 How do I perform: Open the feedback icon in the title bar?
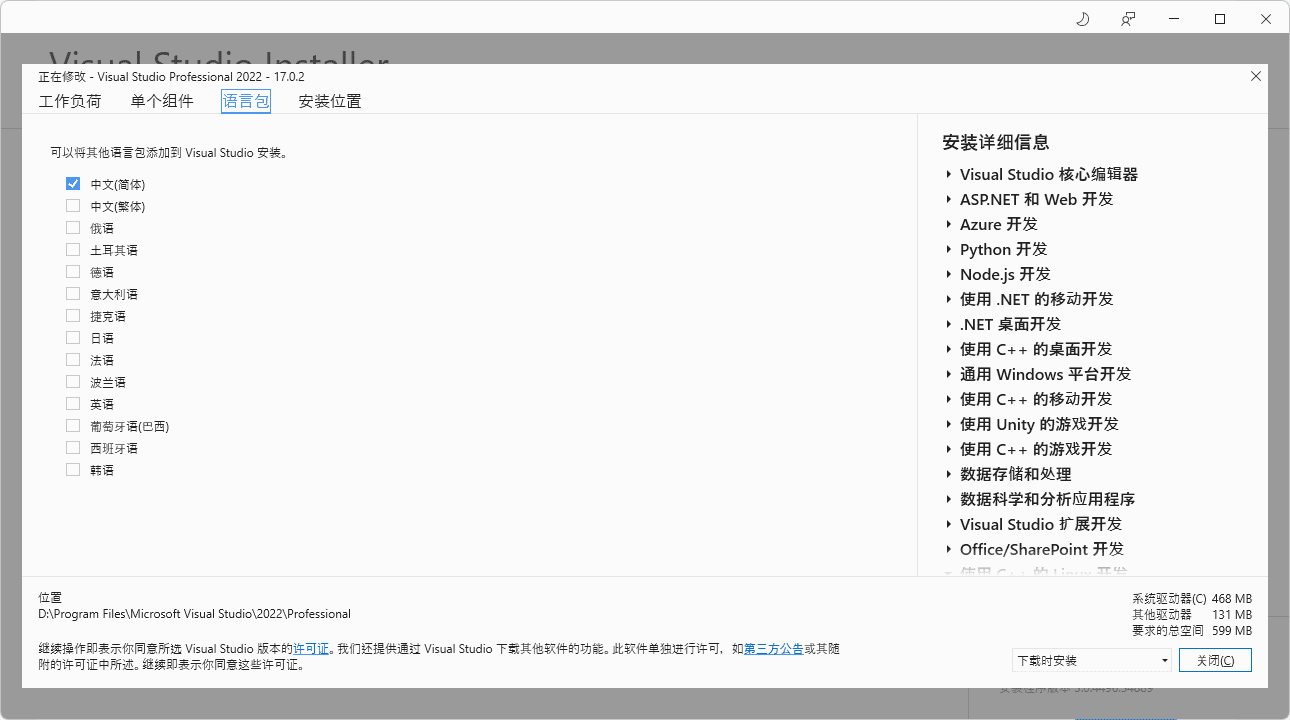click(1127, 18)
